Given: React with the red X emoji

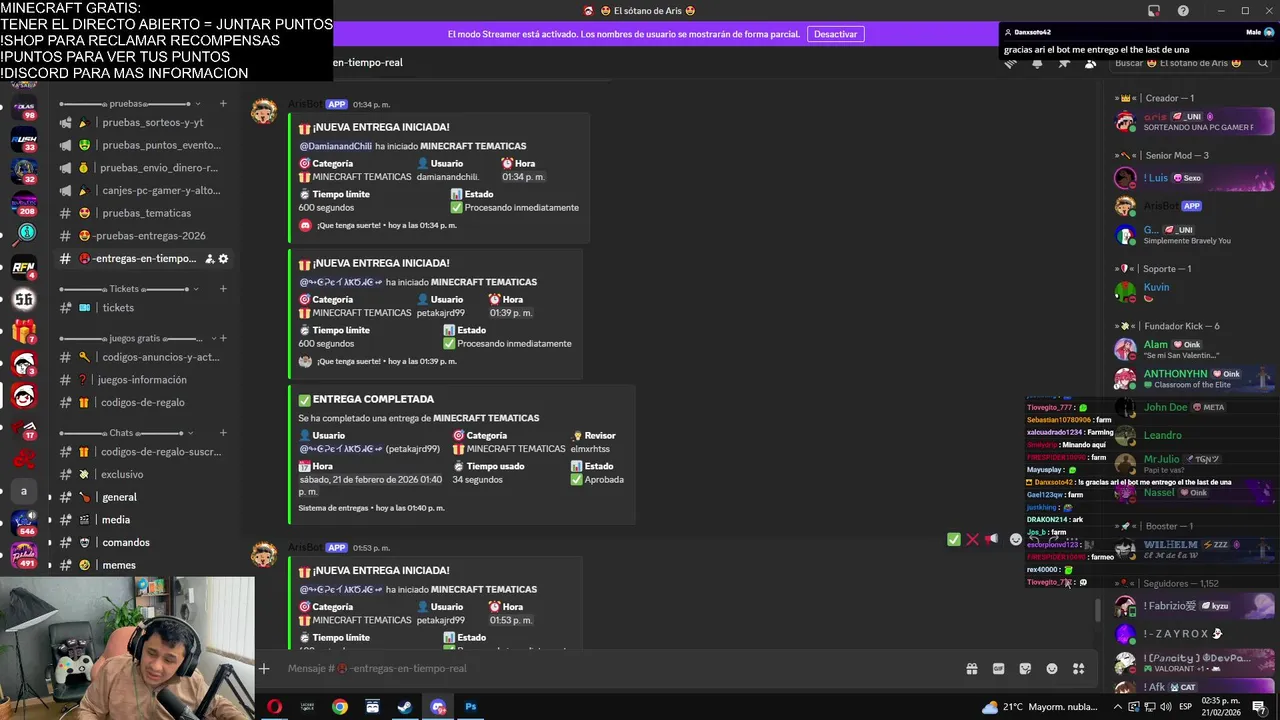Looking at the screenshot, I should [972, 539].
